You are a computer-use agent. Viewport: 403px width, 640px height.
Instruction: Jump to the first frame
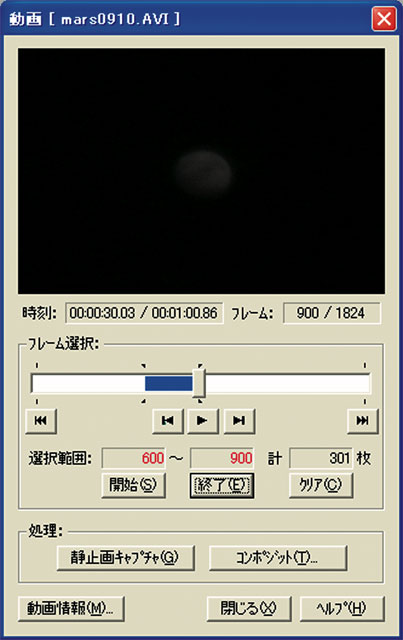pyautogui.click(x=41, y=420)
